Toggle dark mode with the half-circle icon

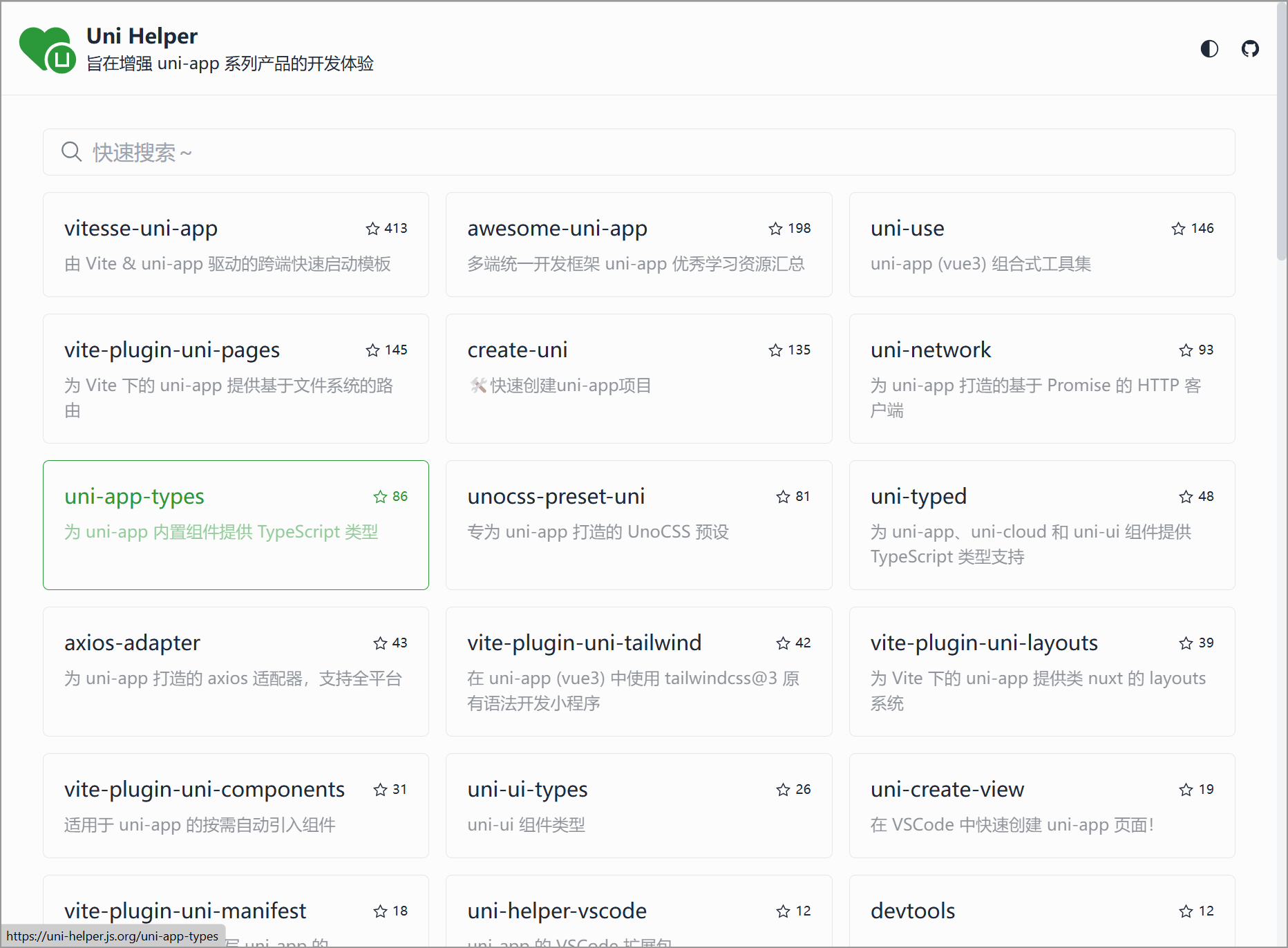tap(1209, 48)
